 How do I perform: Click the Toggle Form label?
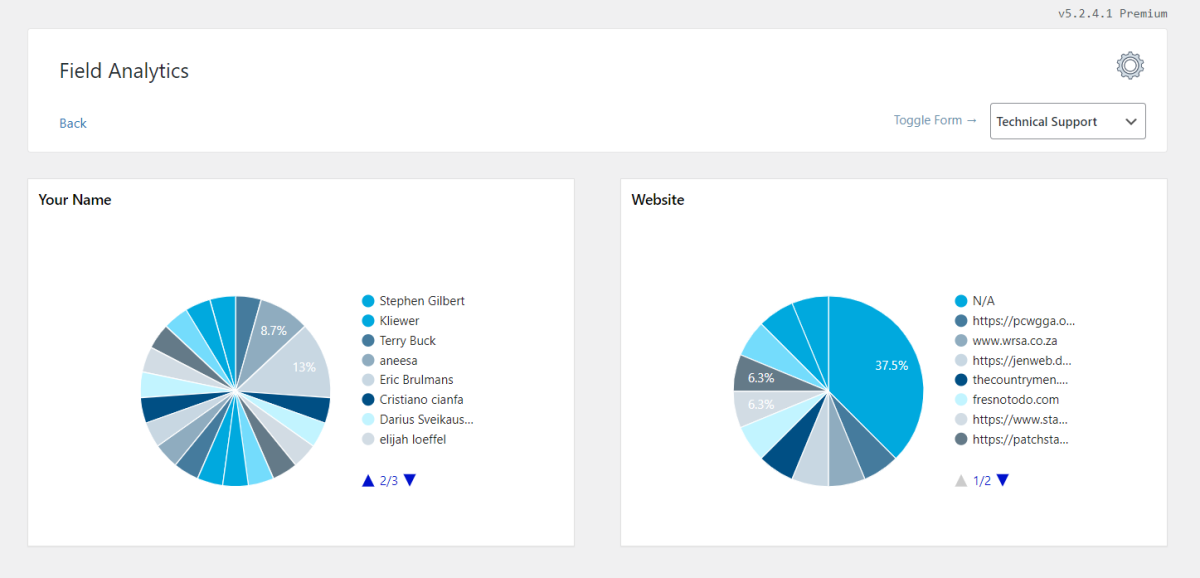tap(936, 120)
